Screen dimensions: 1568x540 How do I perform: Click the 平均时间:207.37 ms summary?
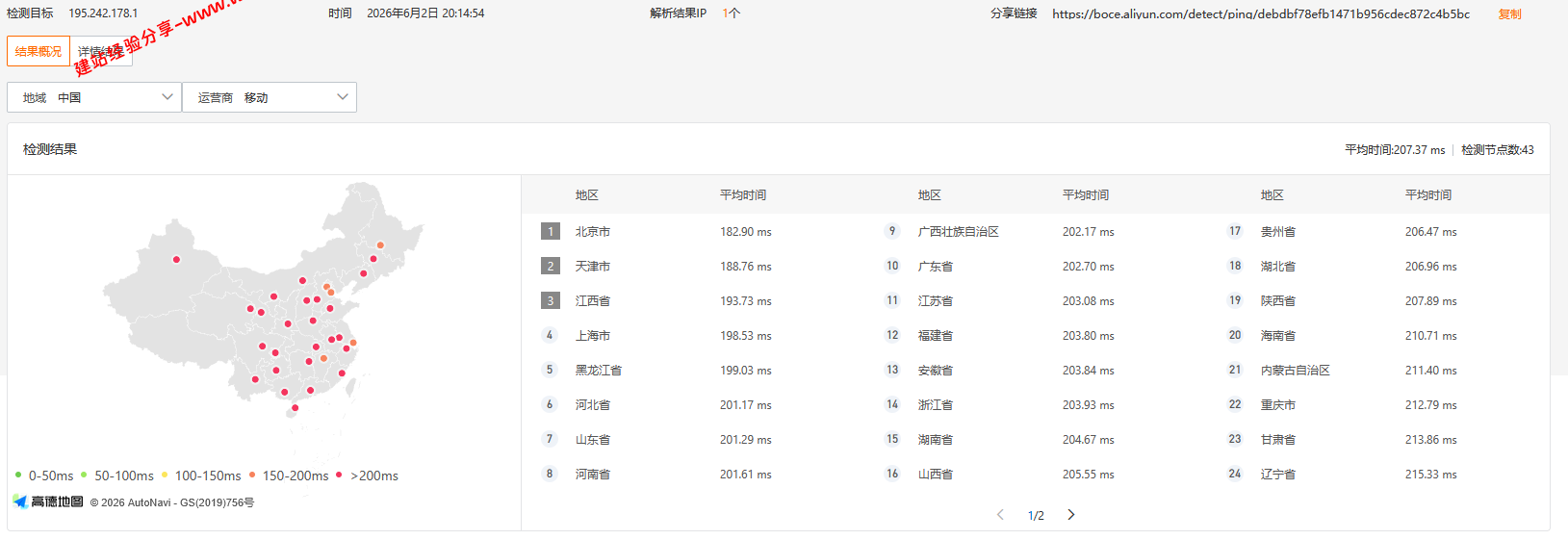click(x=1395, y=149)
